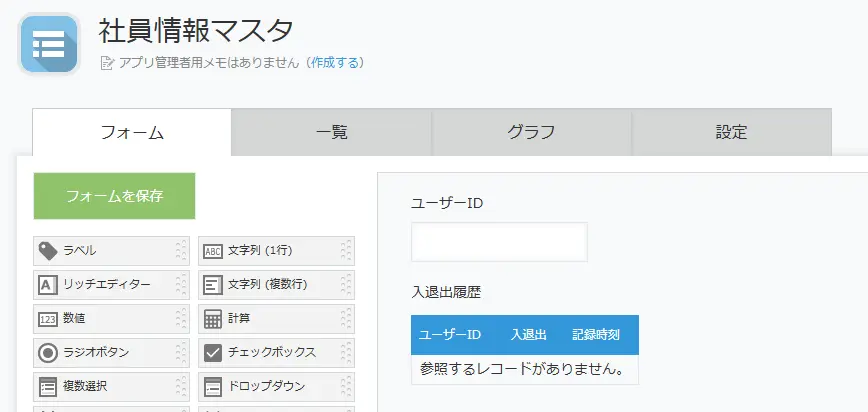The image size is (868, 412).
Task: Pick the リッチエディター field icon
Action: pyautogui.click(x=48, y=285)
